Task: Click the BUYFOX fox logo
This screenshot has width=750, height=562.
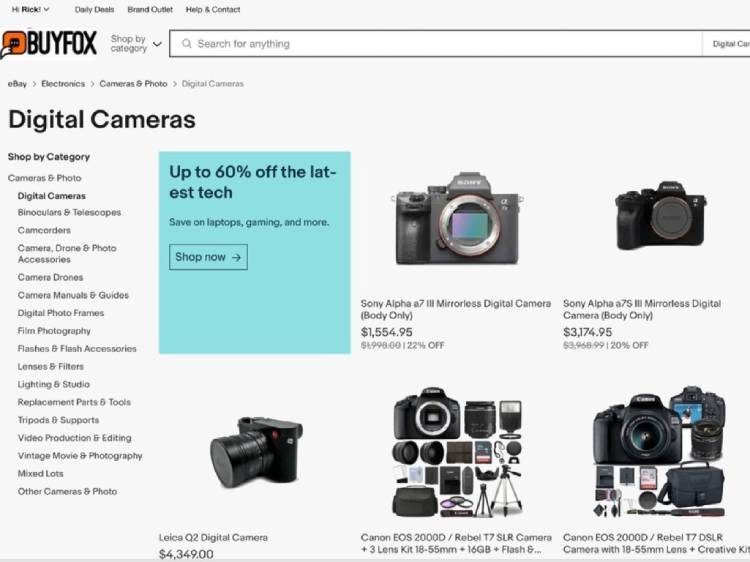Action: point(49,44)
